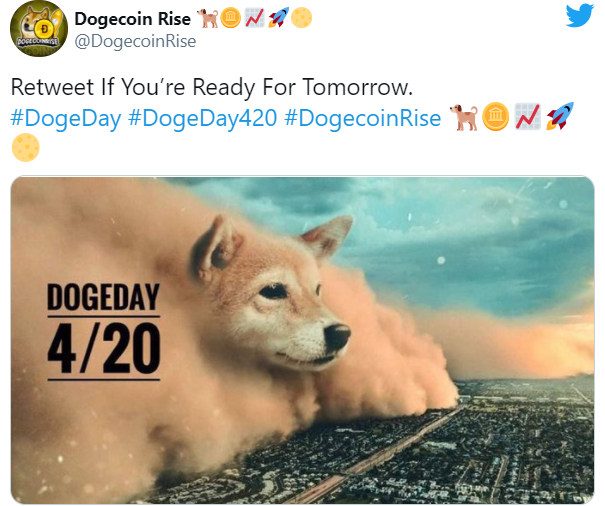Open the @DogecoinRise handle link

(x=135, y=41)
